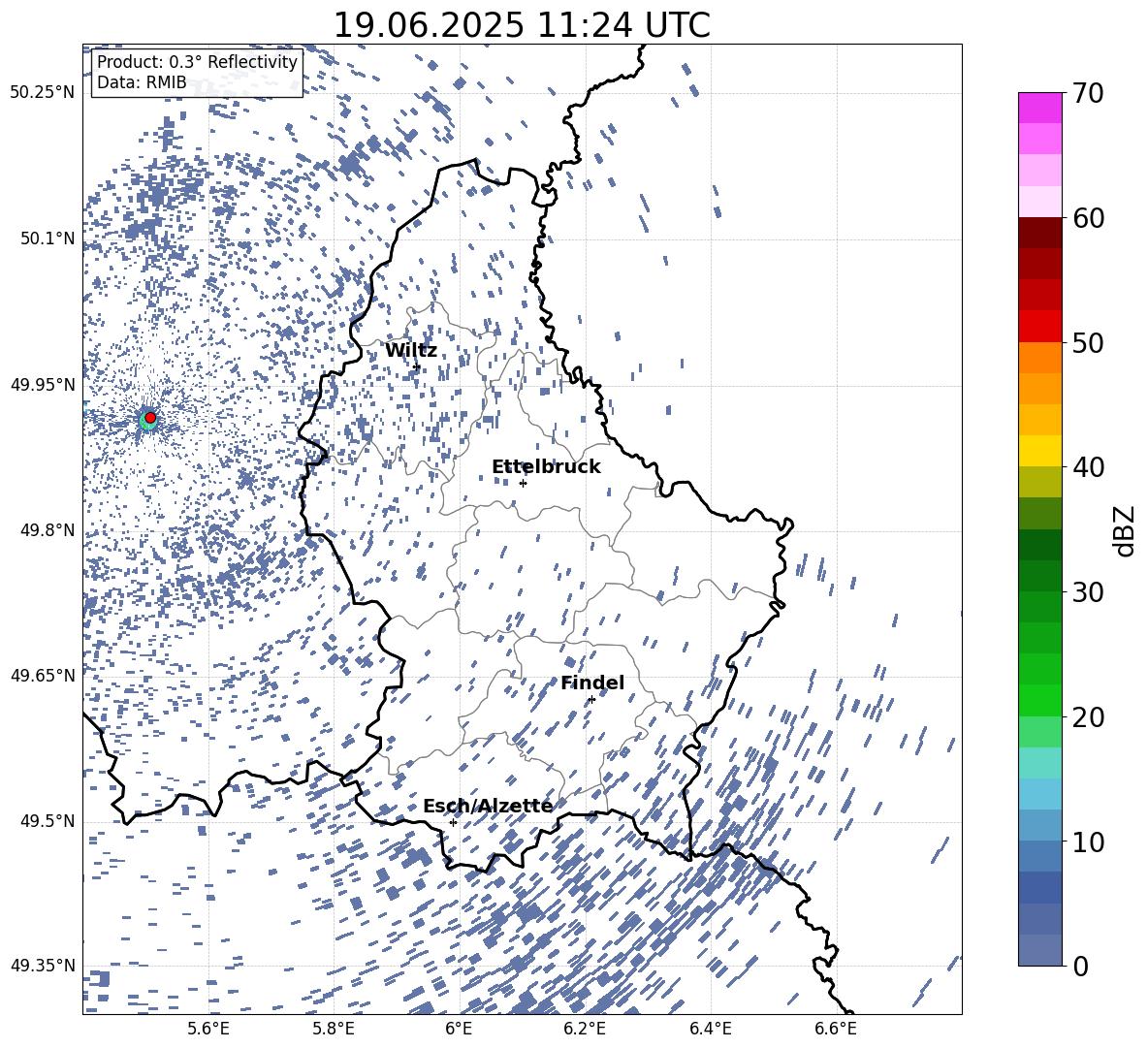Click the red radar site marker

point(150,418)
